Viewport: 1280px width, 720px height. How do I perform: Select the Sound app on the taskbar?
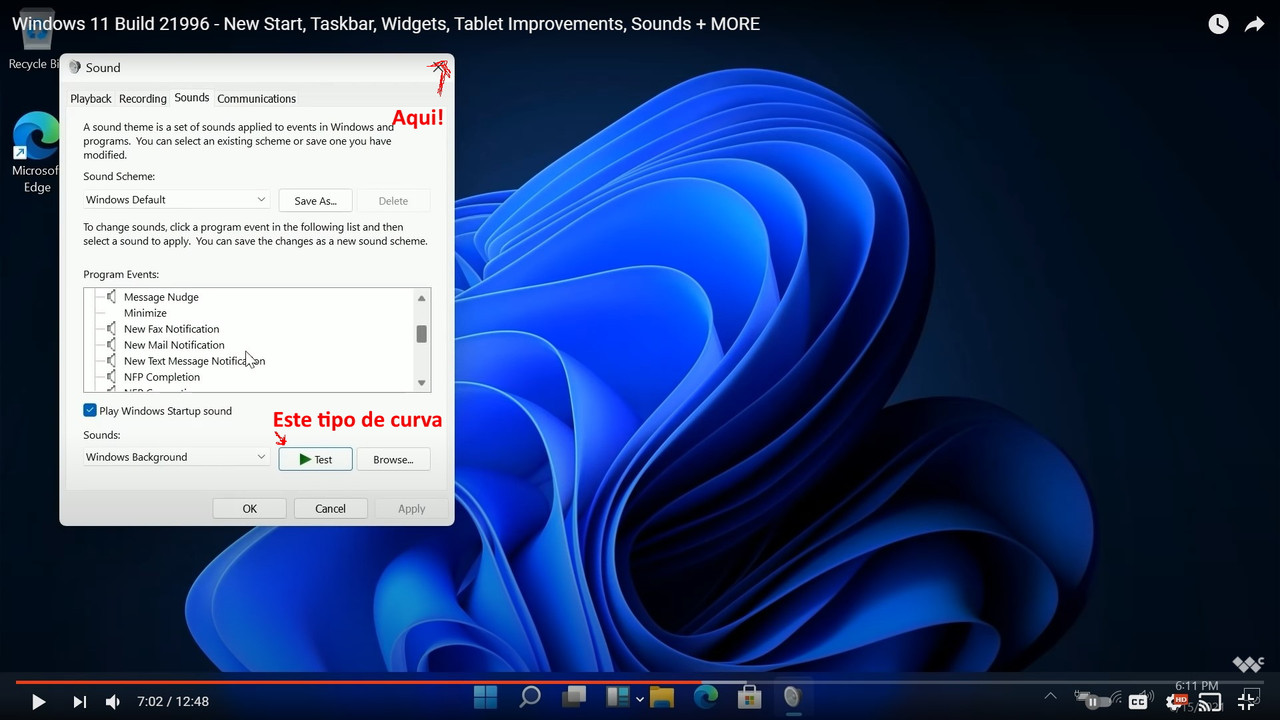[x=793, y=696]
